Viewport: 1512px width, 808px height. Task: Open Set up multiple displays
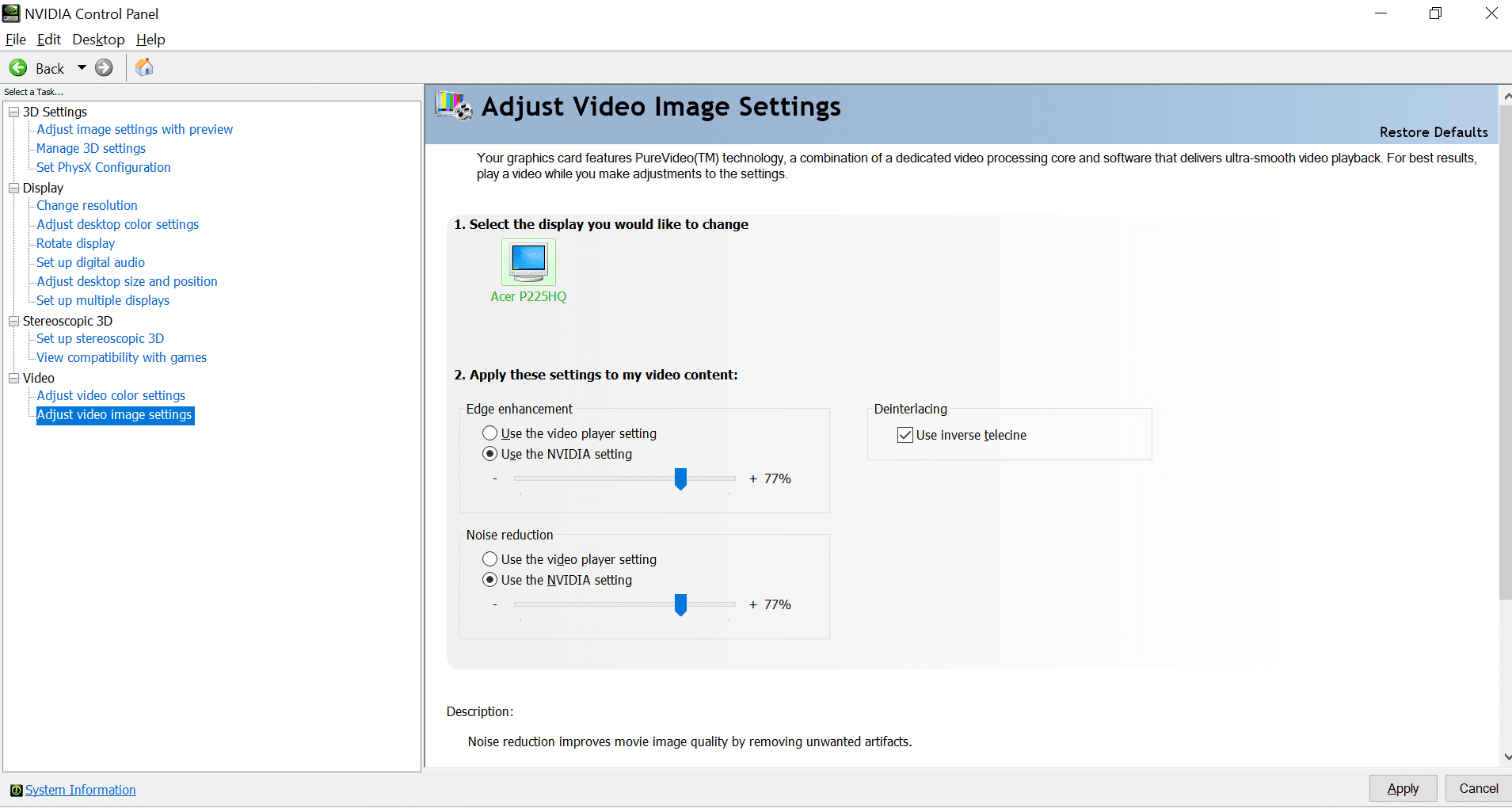tap(103, 300)
